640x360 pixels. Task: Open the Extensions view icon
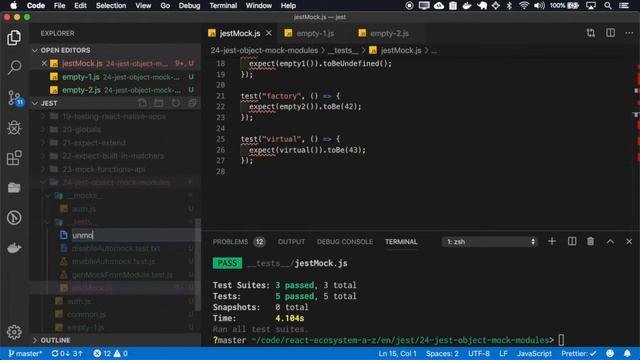[14, 158]
